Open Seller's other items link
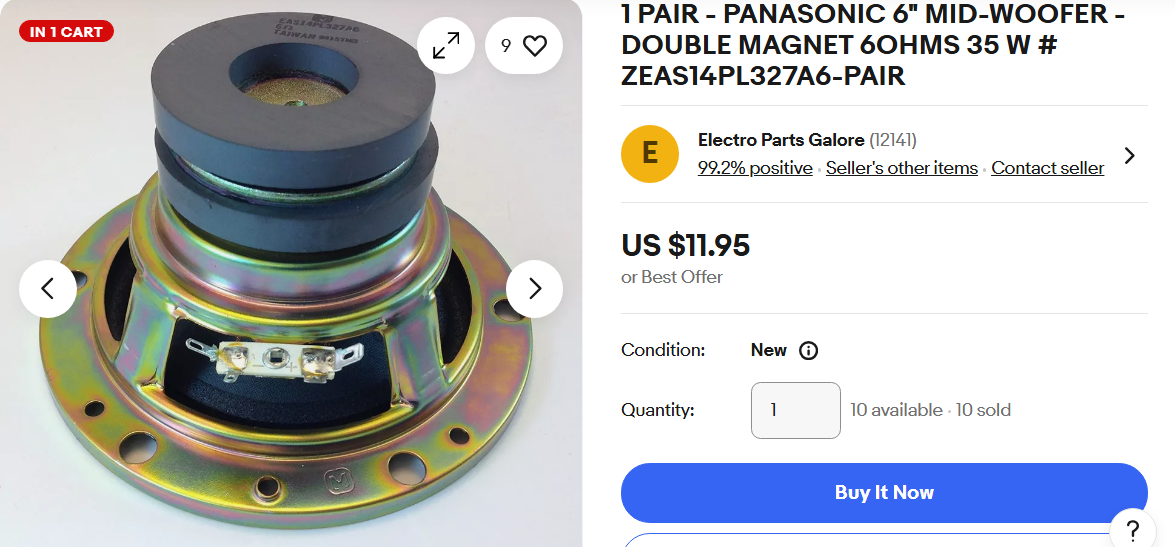This screenshot has height=547, width=1175. coord(901,168)
